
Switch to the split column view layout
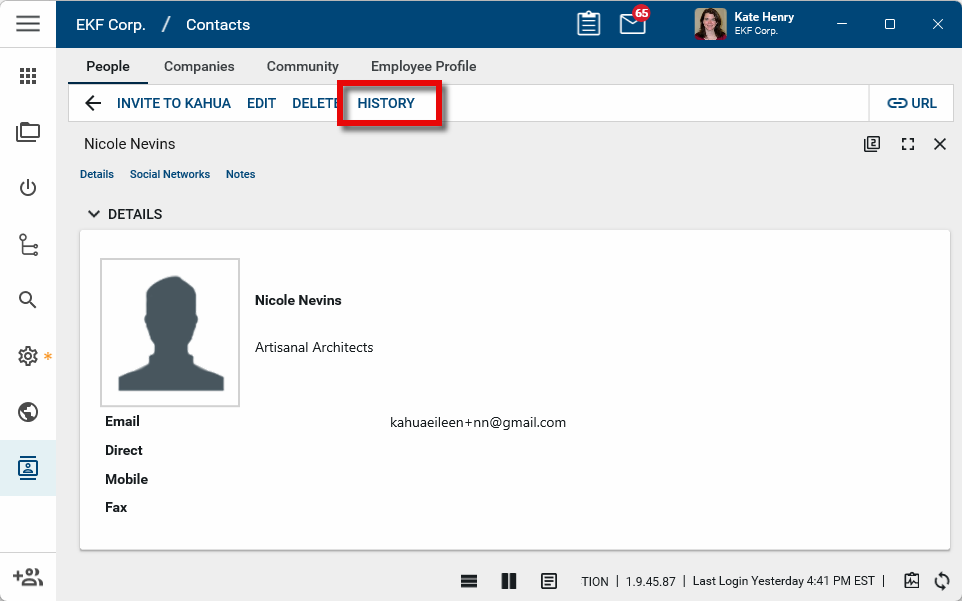(x=509, y=581)
